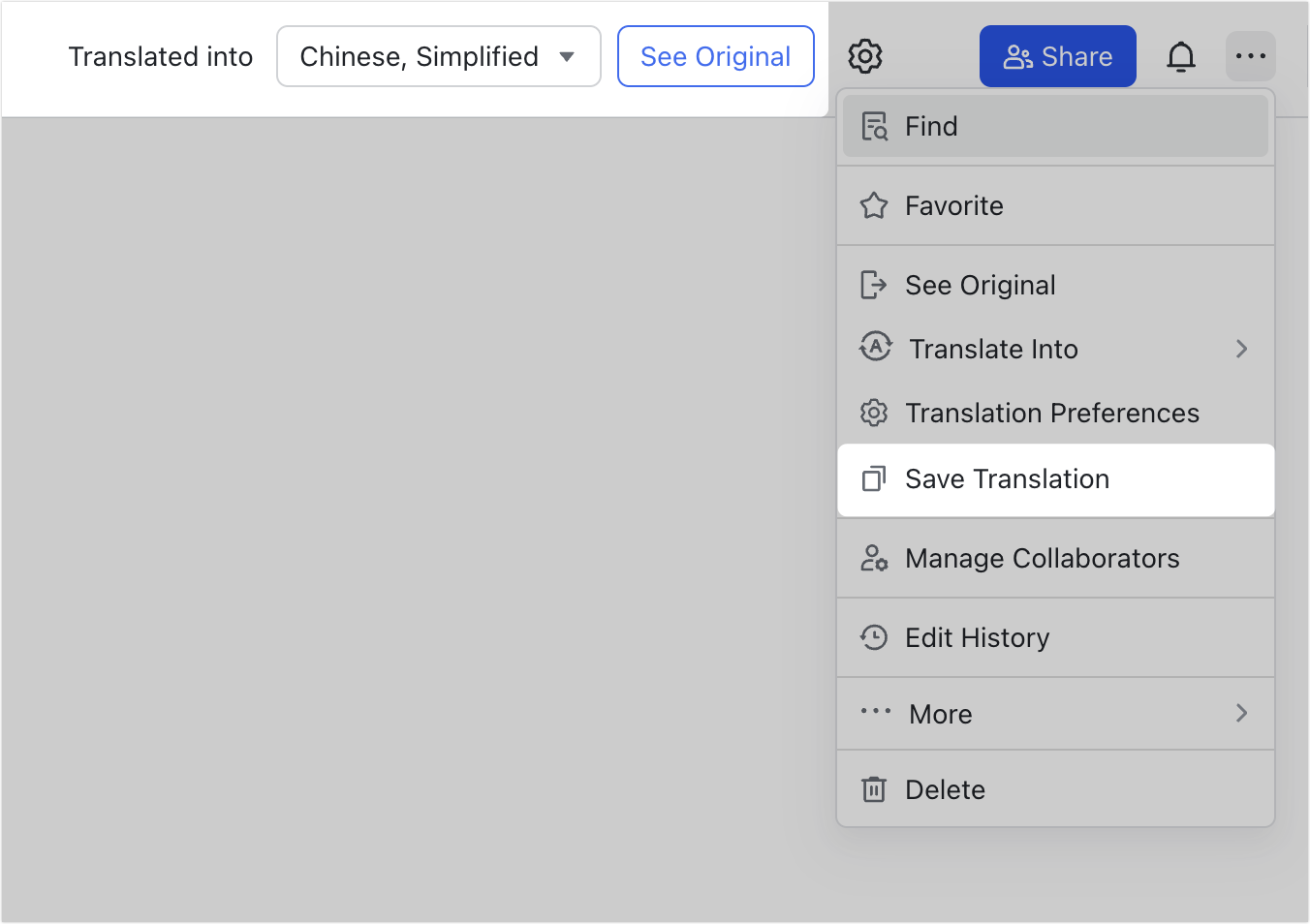Select Save Translation from the menu
Screen dimensions: 1310x924
[x=1008, y=478]
